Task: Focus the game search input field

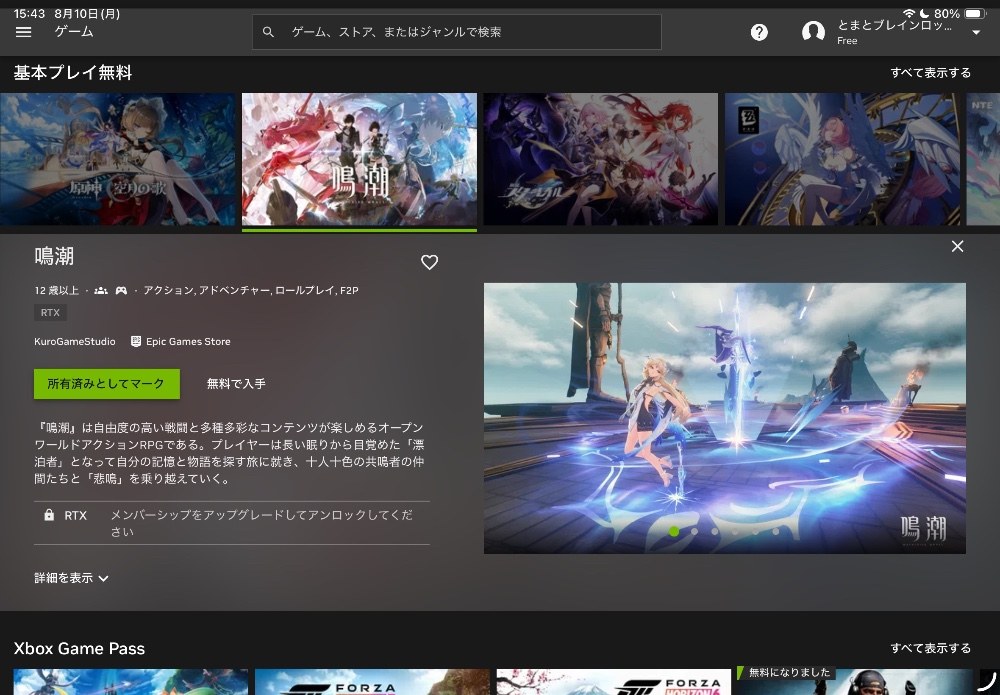Action: tap(457, 32)
